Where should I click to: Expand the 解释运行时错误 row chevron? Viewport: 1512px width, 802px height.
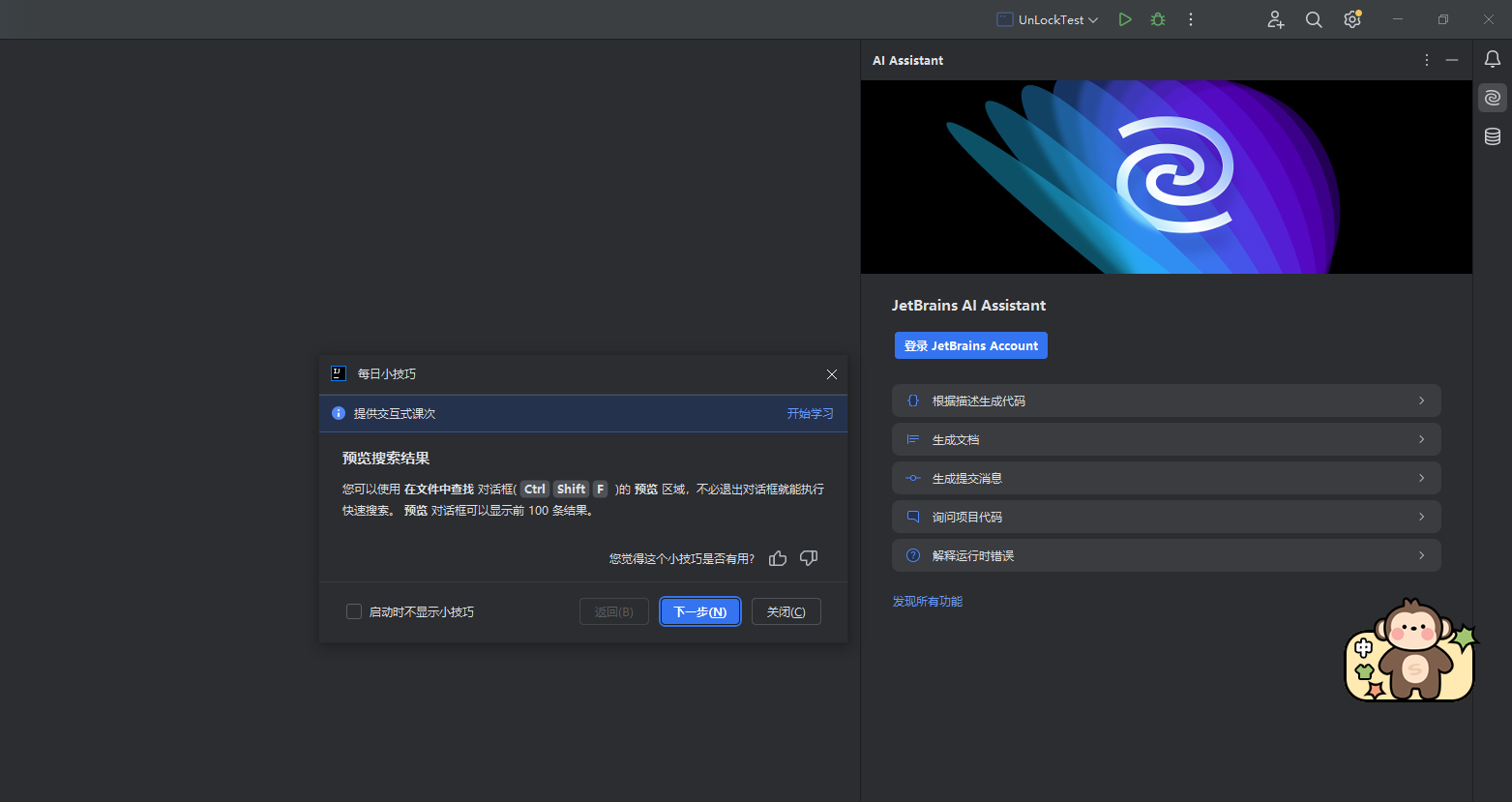click(1421, 555)
